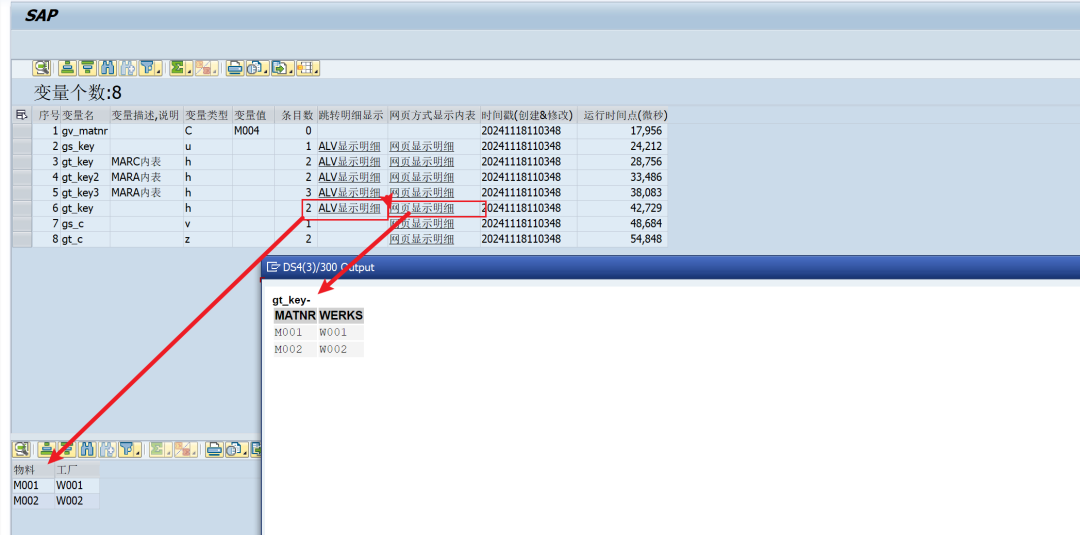
Task: Click binoculars Find icon in lower grid toolbar
Action: point(87,450)
